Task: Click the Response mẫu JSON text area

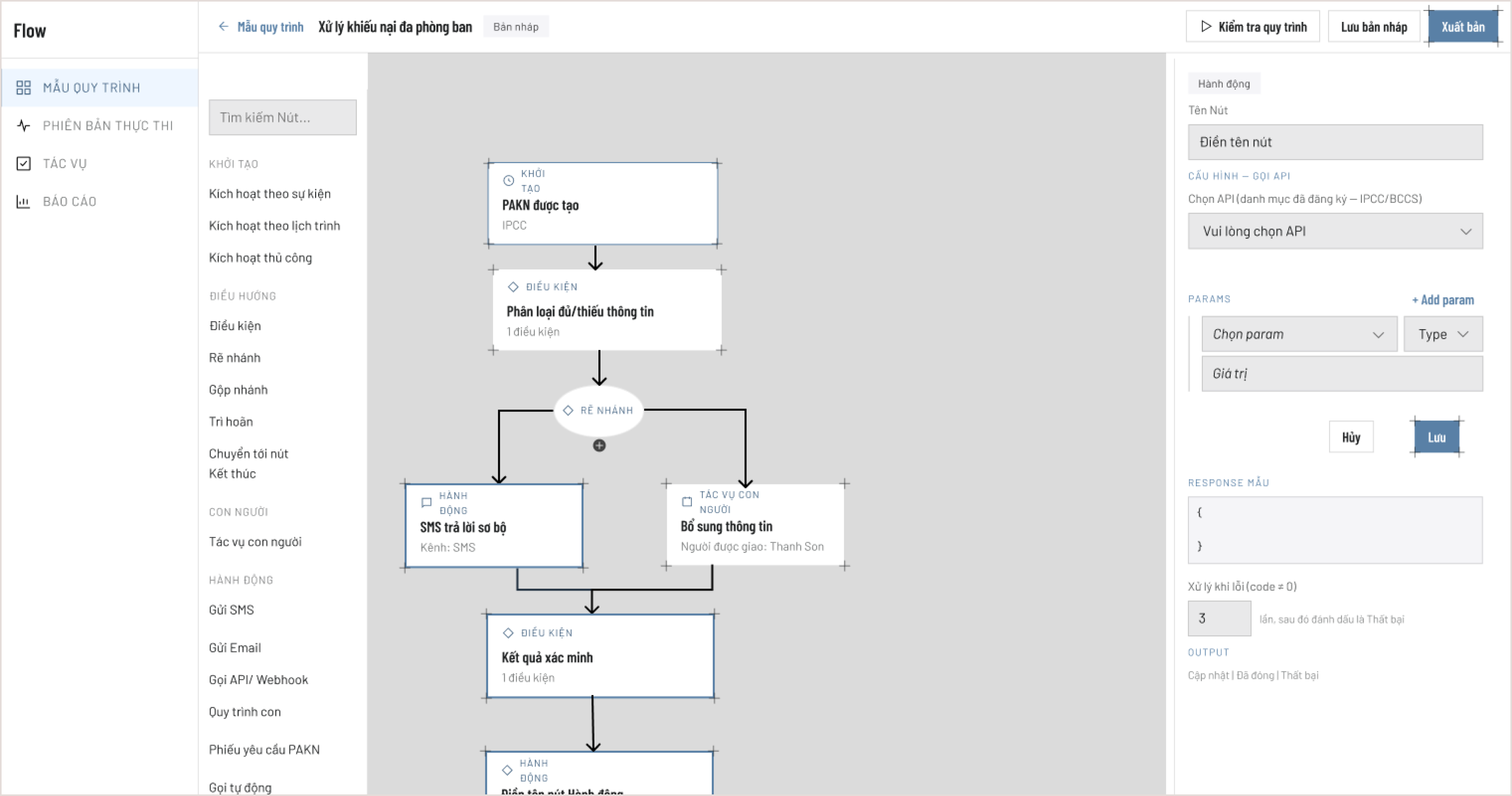Action: tap(1335, 530)
